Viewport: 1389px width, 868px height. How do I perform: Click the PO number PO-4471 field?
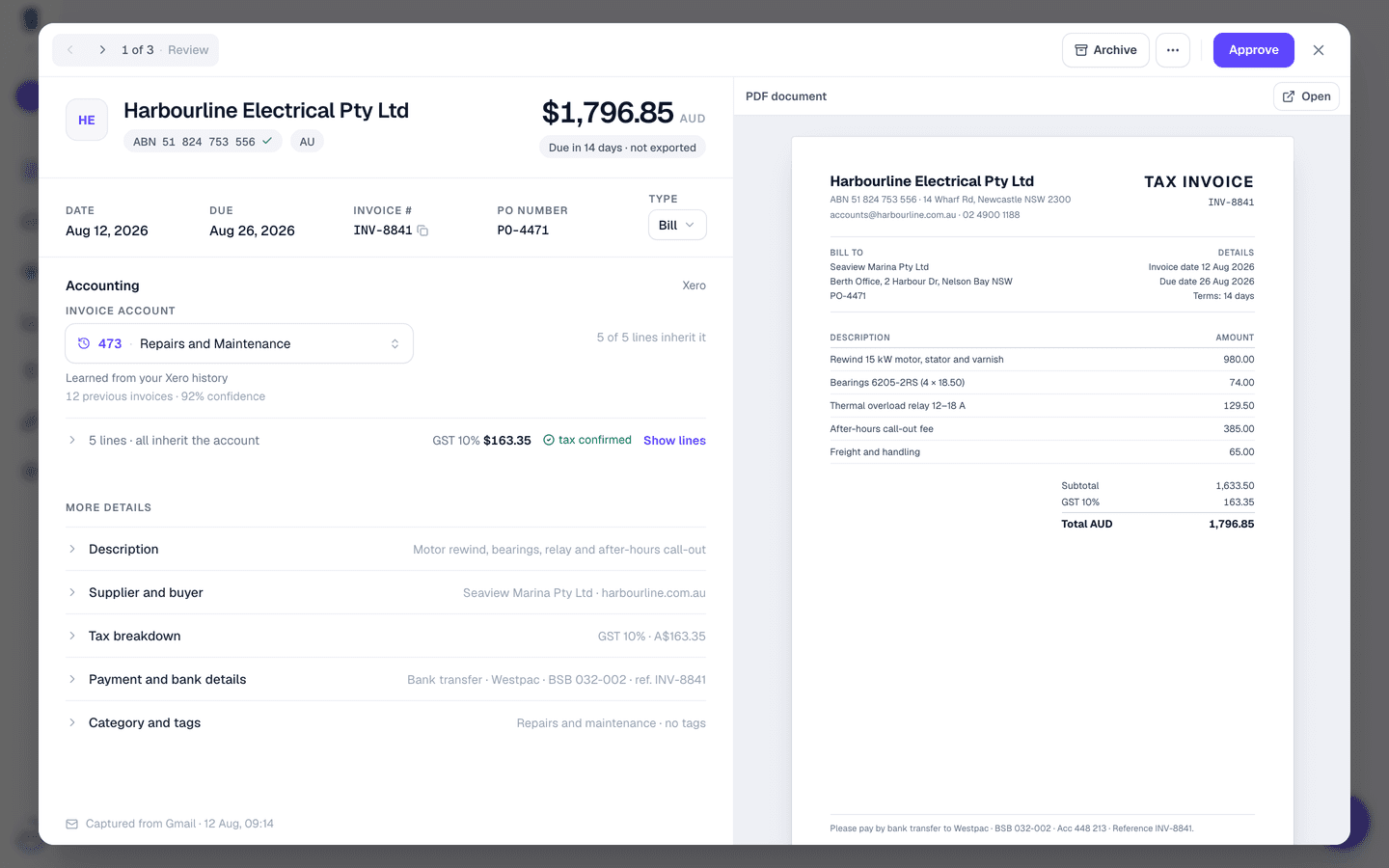(x=523, y=231)
